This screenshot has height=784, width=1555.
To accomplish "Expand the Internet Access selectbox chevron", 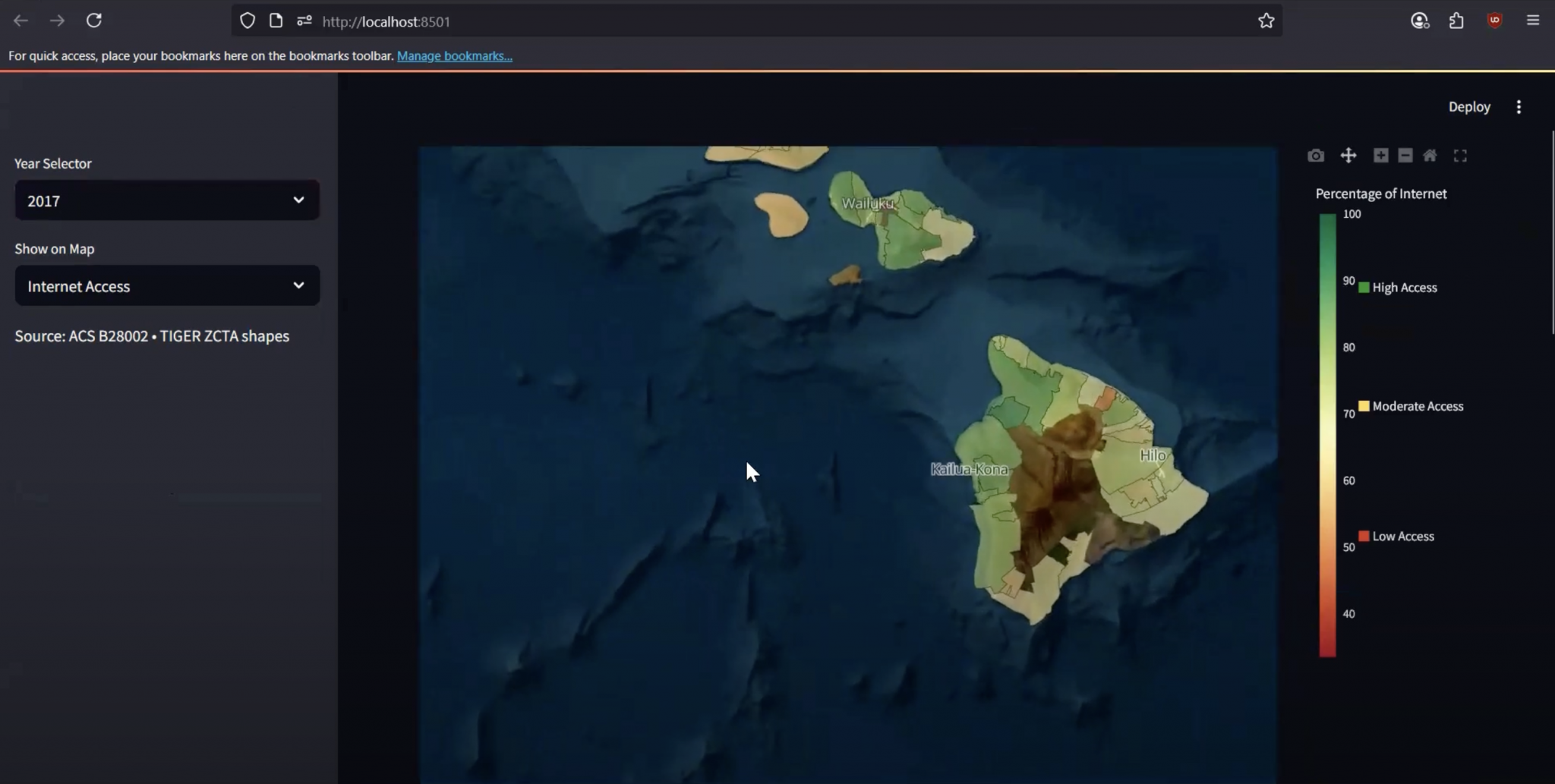I will pyautogui.click(x=298, y=285).
